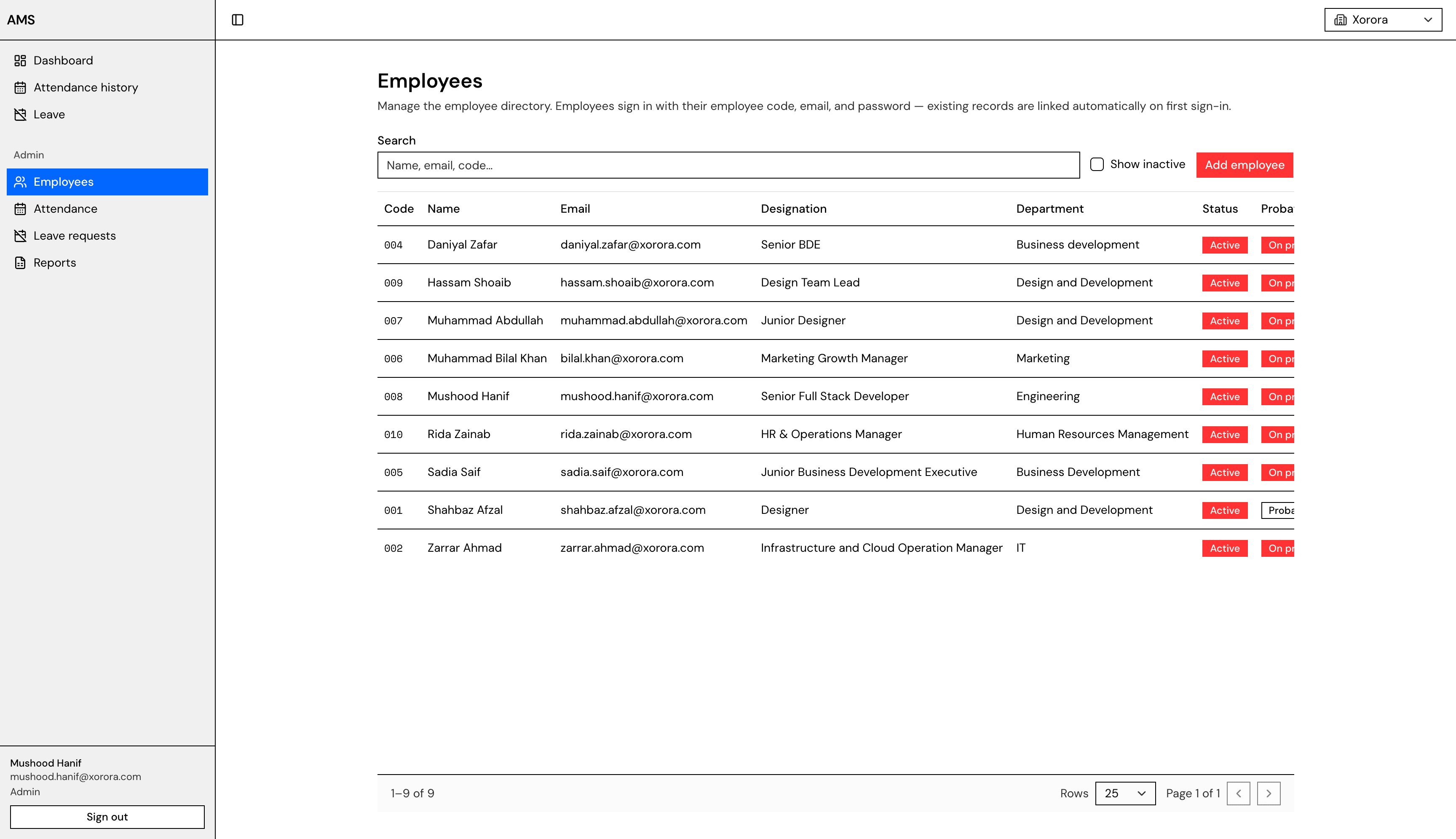Click the Status column header
This screenshot has width=1456, height=839.
point(1220,209)
